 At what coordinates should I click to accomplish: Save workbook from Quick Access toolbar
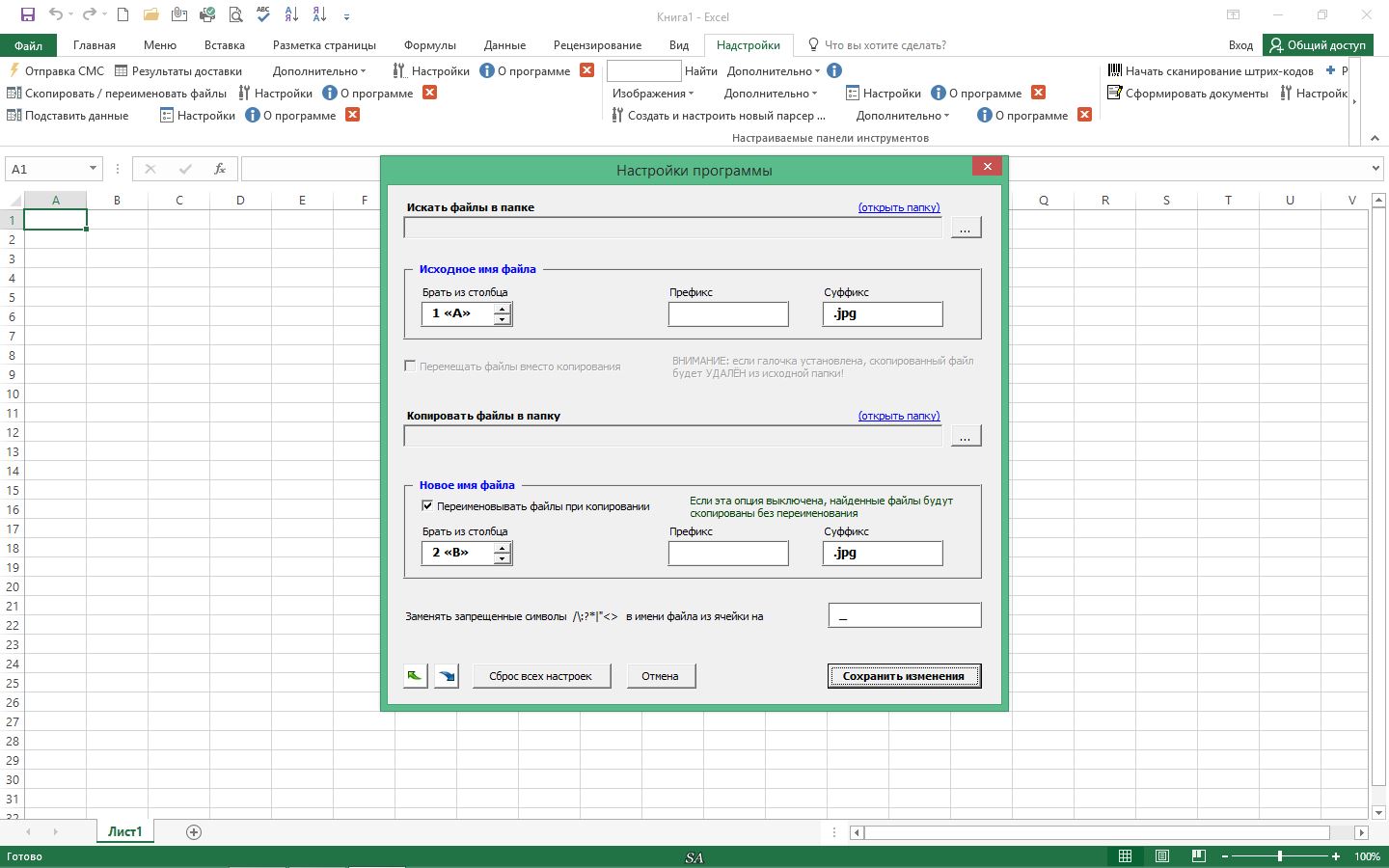click(x=27, y=14)
